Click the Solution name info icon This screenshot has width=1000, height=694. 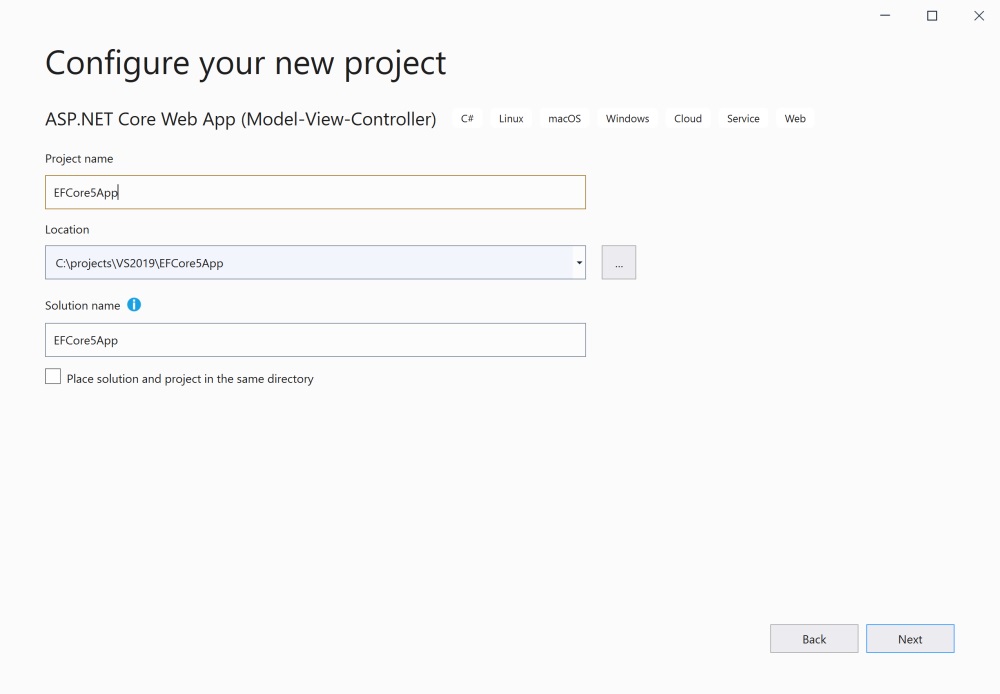tap(134, 305)
